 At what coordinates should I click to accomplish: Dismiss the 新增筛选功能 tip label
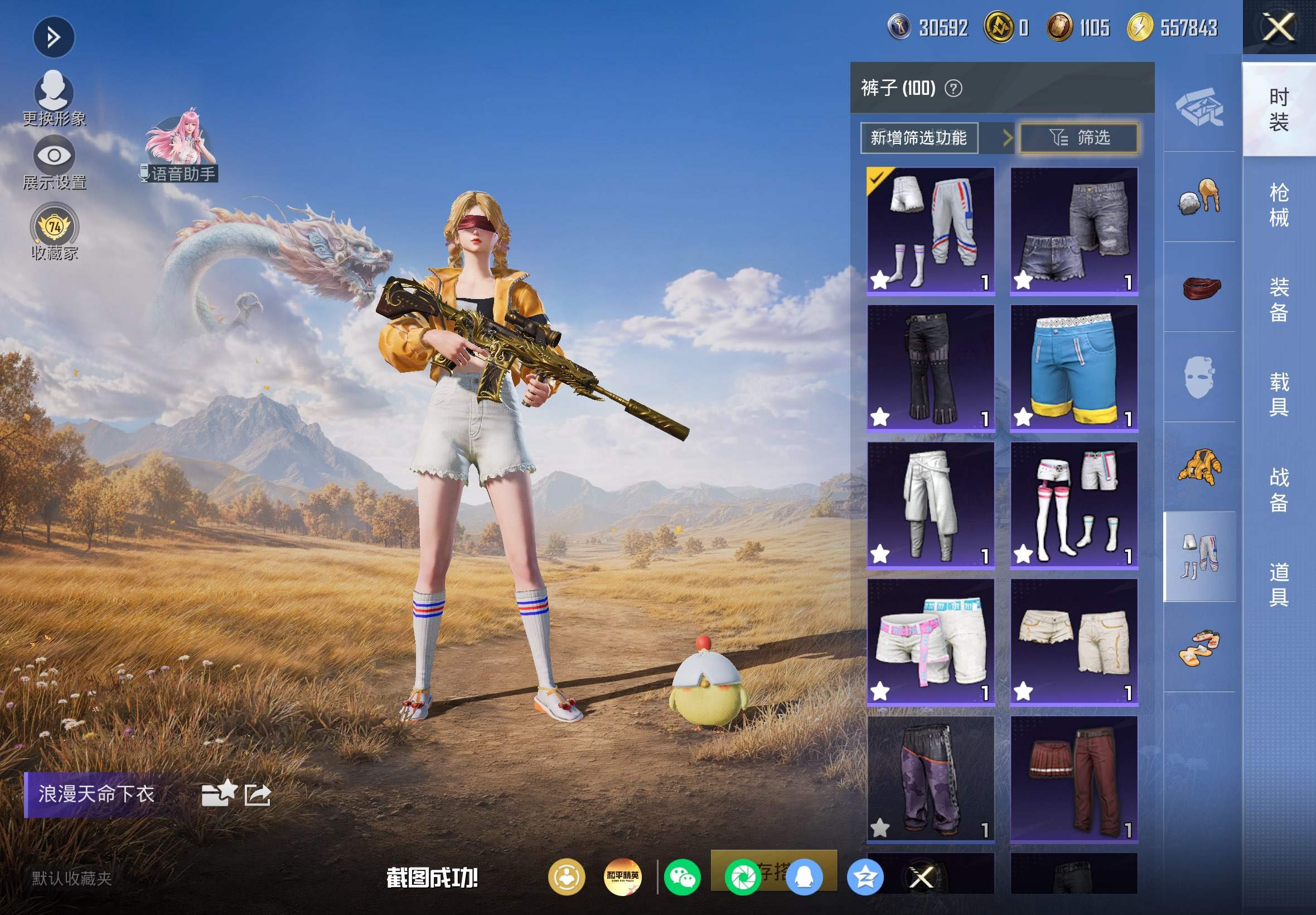tap(919, 138)
